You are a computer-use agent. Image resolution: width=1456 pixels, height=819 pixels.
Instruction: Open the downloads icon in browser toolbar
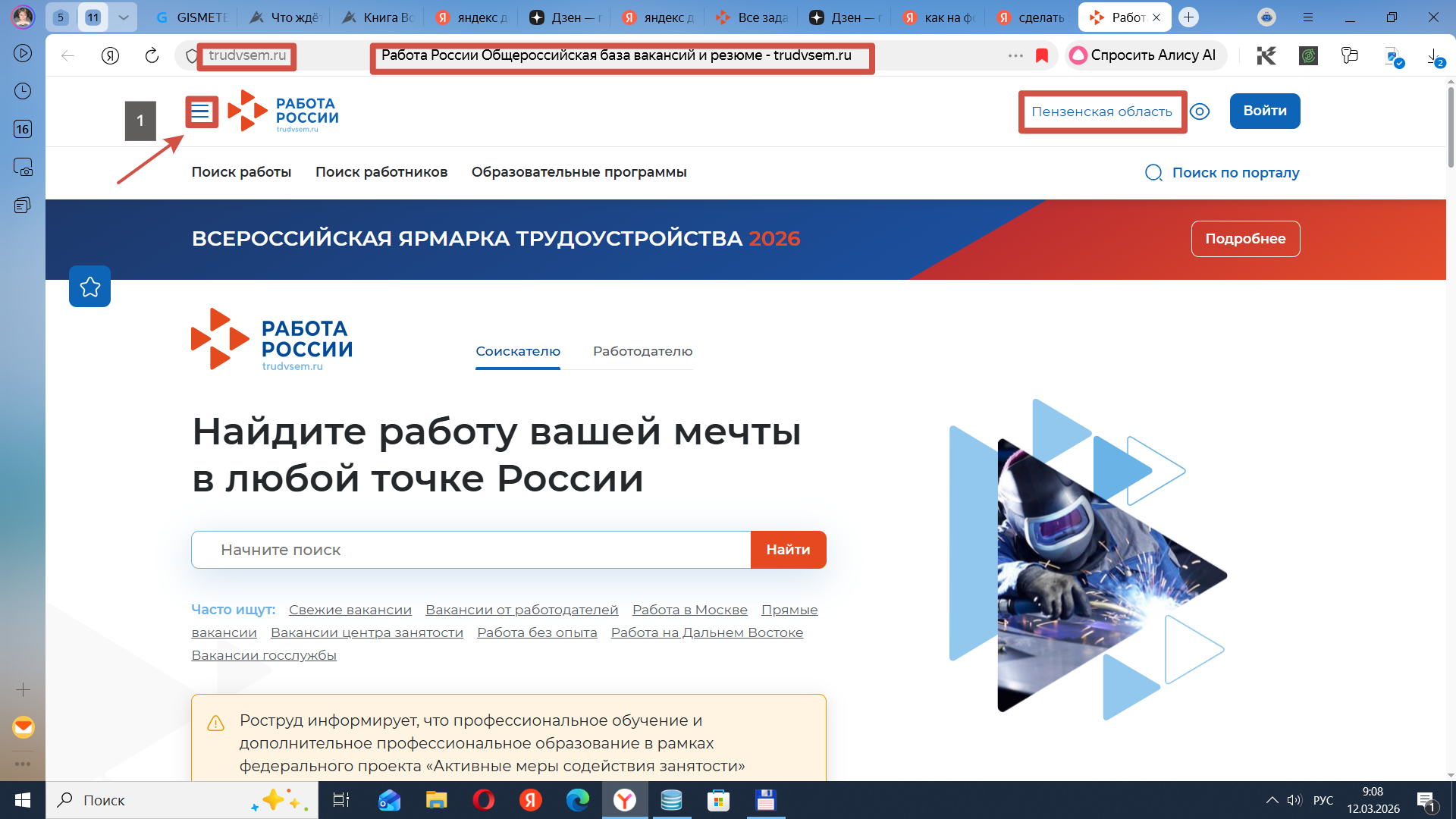(x=1434, y=56)
